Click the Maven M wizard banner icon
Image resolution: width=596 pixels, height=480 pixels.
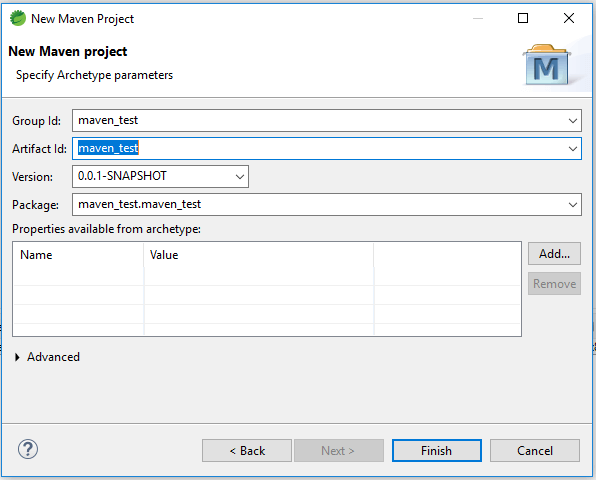[x=547, y=65]
